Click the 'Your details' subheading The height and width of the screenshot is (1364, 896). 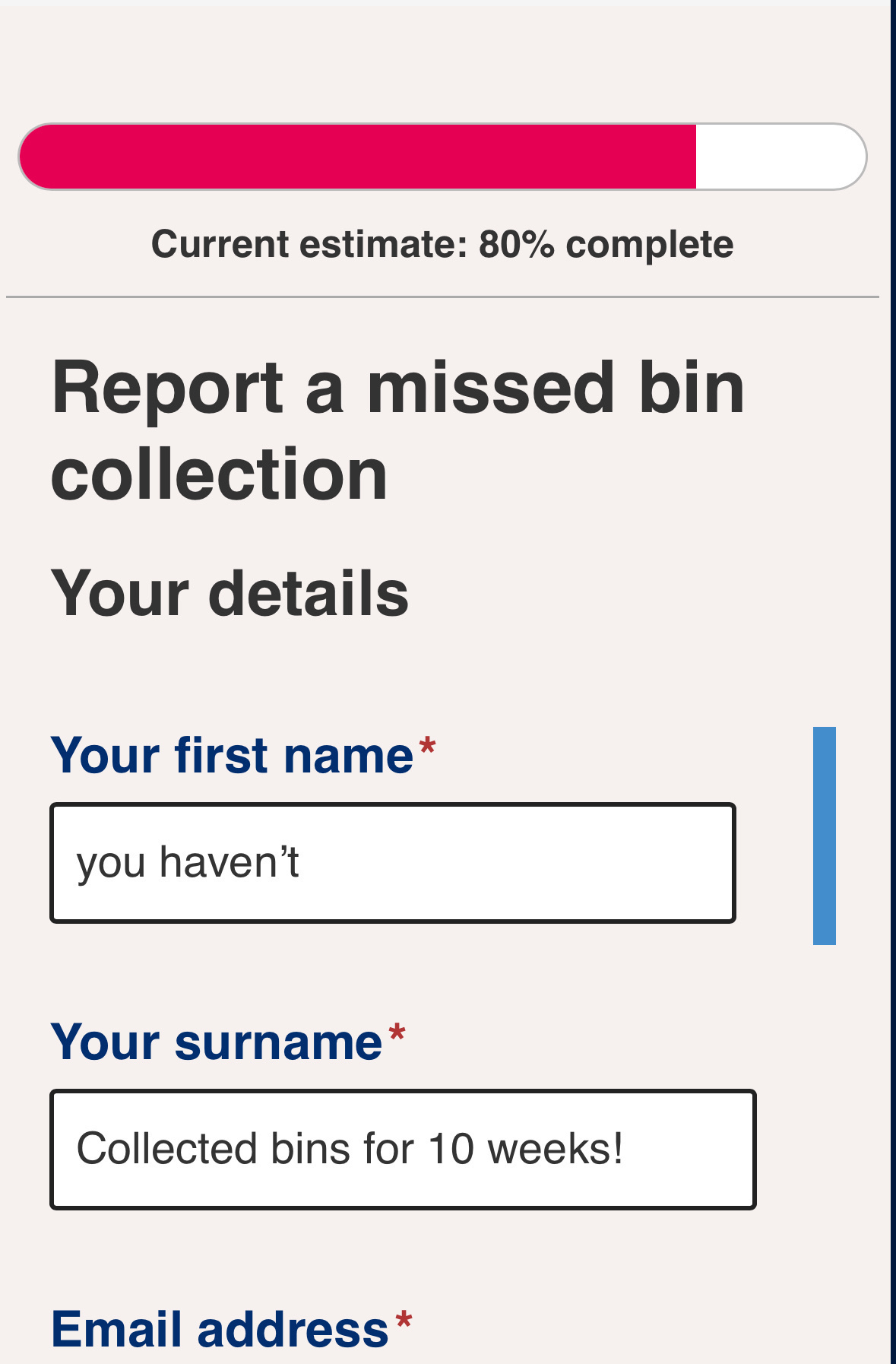click(230, 594)
